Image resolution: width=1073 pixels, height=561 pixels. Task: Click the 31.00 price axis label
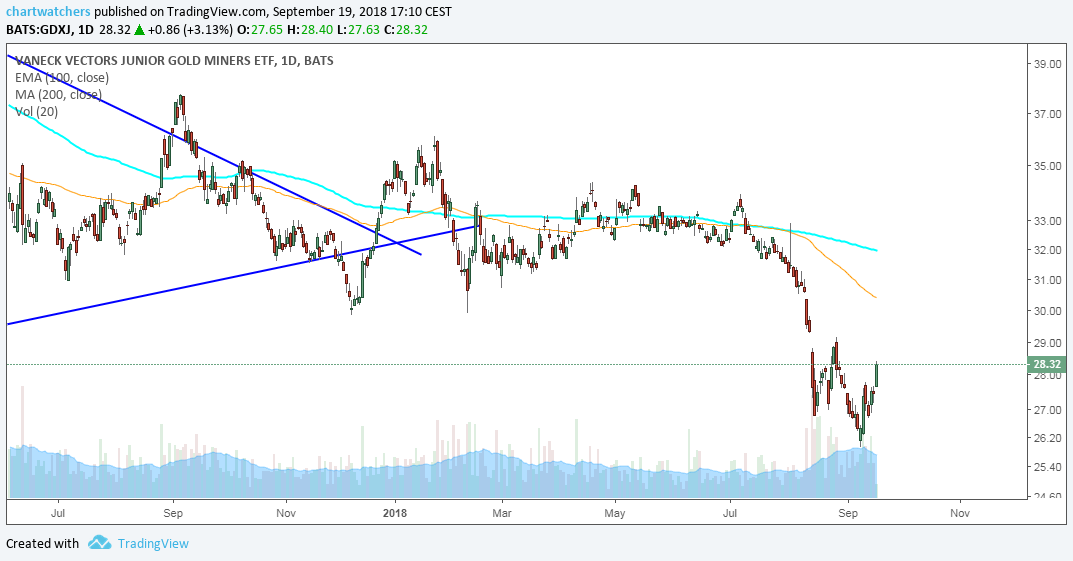pos(1047,280)
